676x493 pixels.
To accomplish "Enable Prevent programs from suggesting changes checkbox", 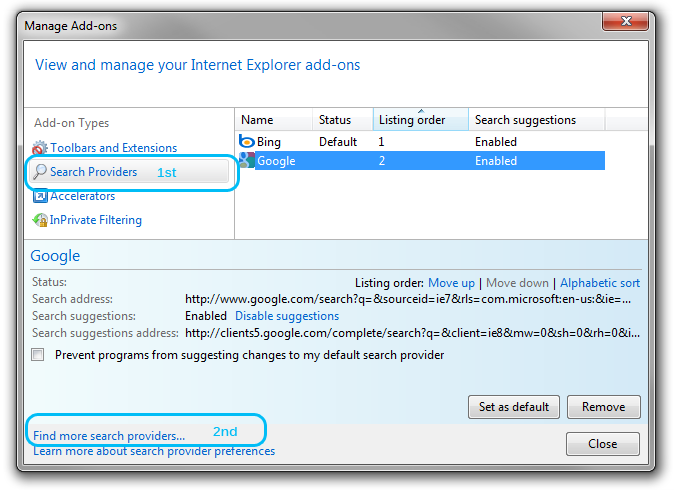I will pyautogui.click(x=38, y=355).
